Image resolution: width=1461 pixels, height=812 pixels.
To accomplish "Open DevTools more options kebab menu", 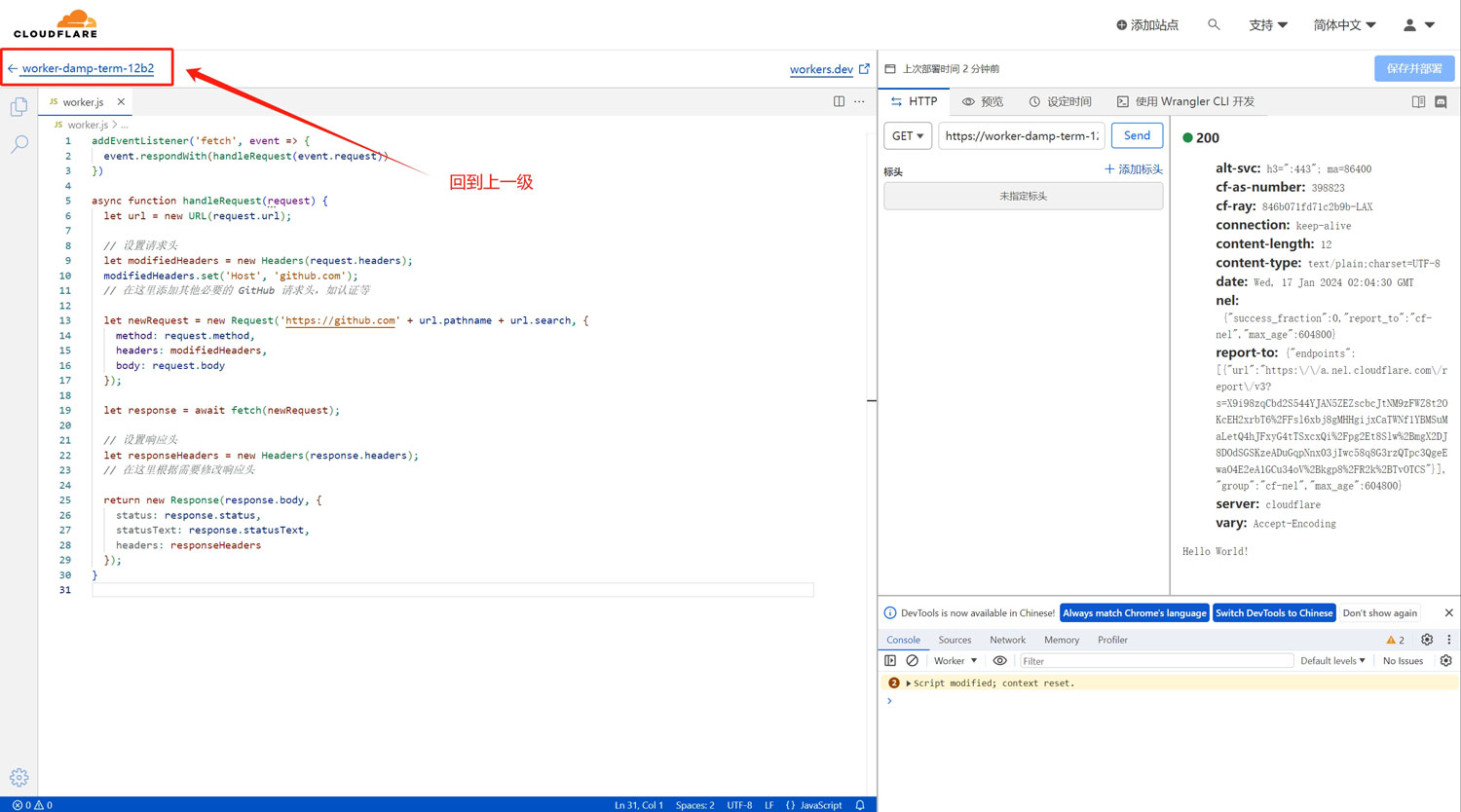I will 1449,640.
